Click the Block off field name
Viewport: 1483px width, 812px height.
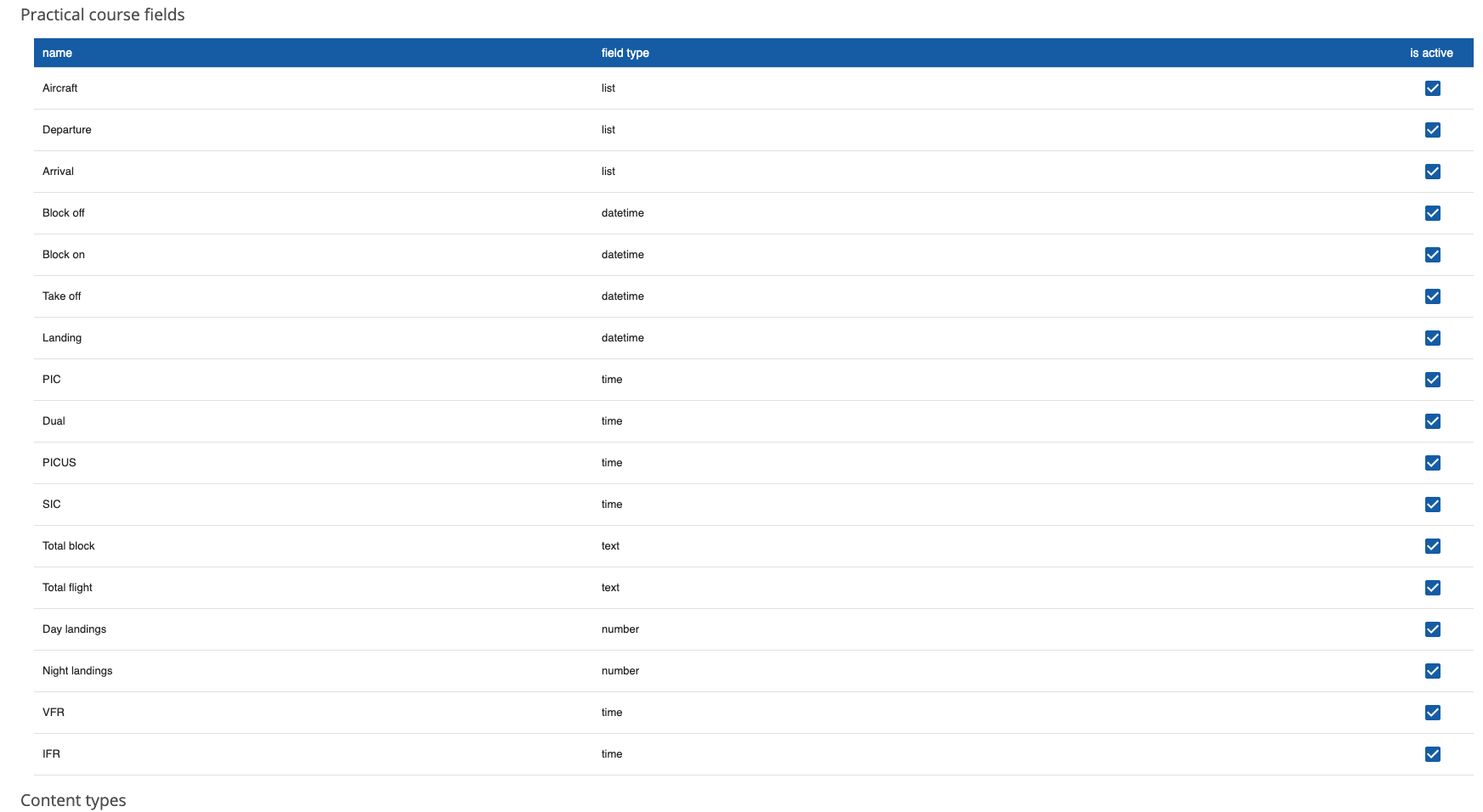click(64, 213)
